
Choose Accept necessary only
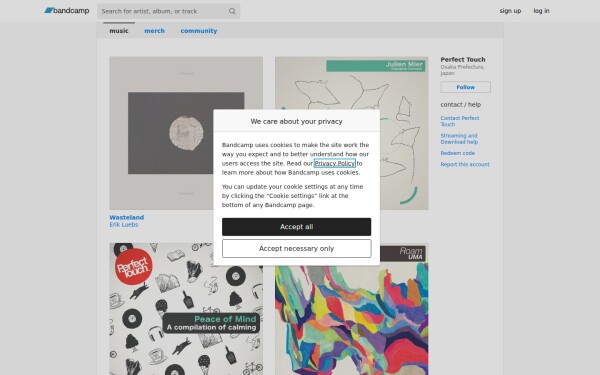(x=297, y=249)
